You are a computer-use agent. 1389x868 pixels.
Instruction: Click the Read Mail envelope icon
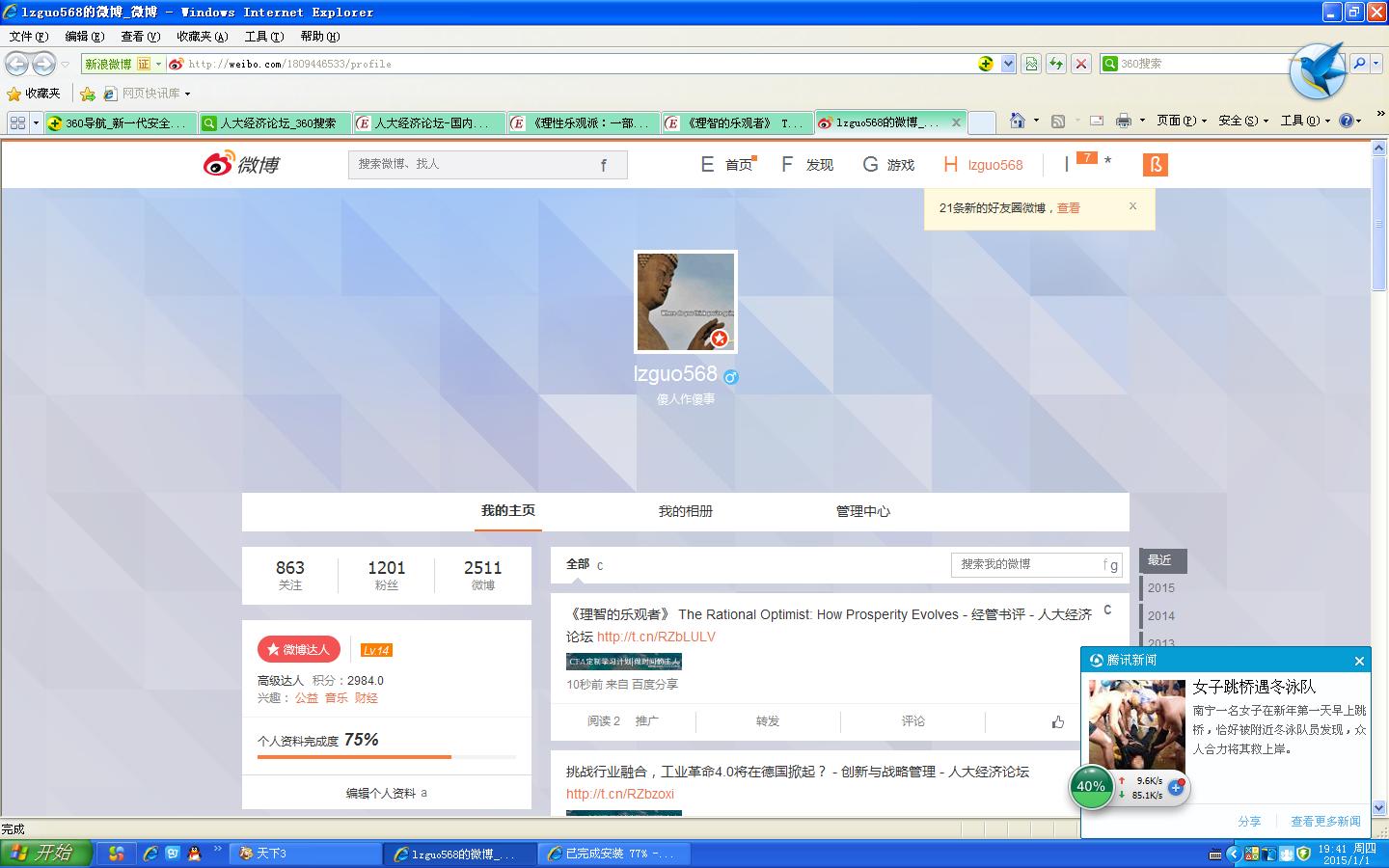coord(1097,121)
